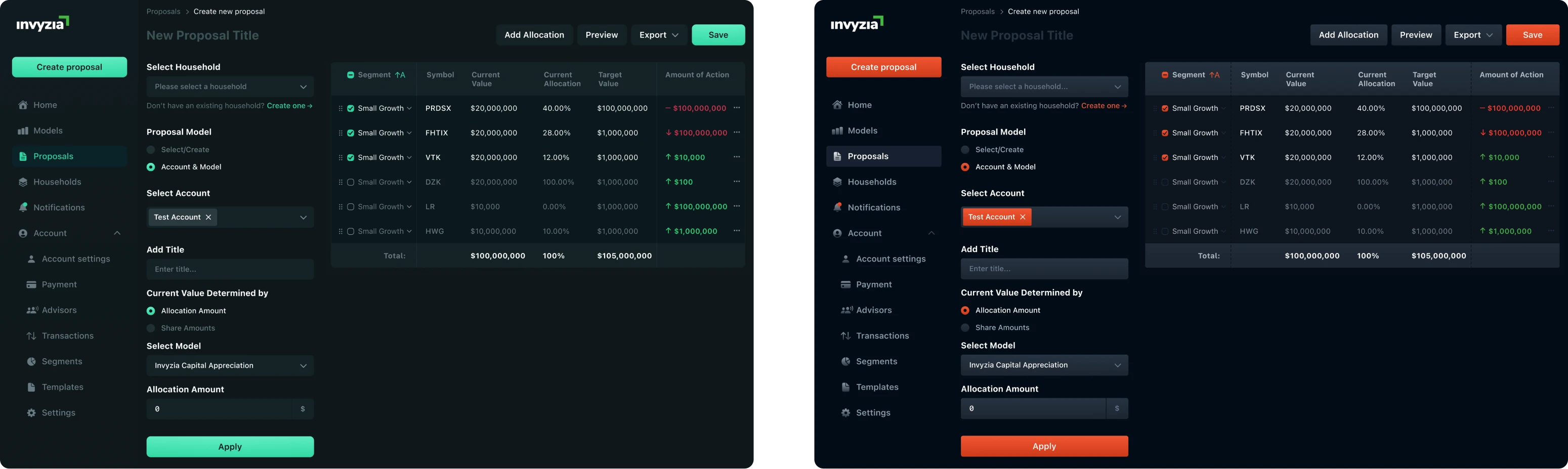This screenshot has height=469, width=1568.
Task: Select the Select/Create radio in the green-theme panel
Action: (151, 150)
